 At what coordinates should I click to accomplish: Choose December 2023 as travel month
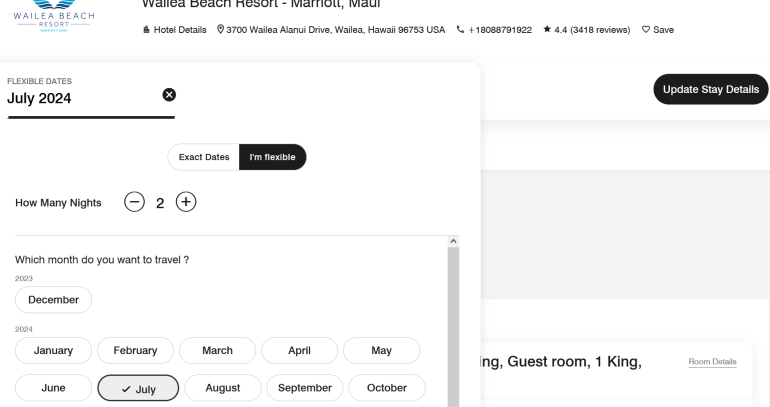click(54, 299)
